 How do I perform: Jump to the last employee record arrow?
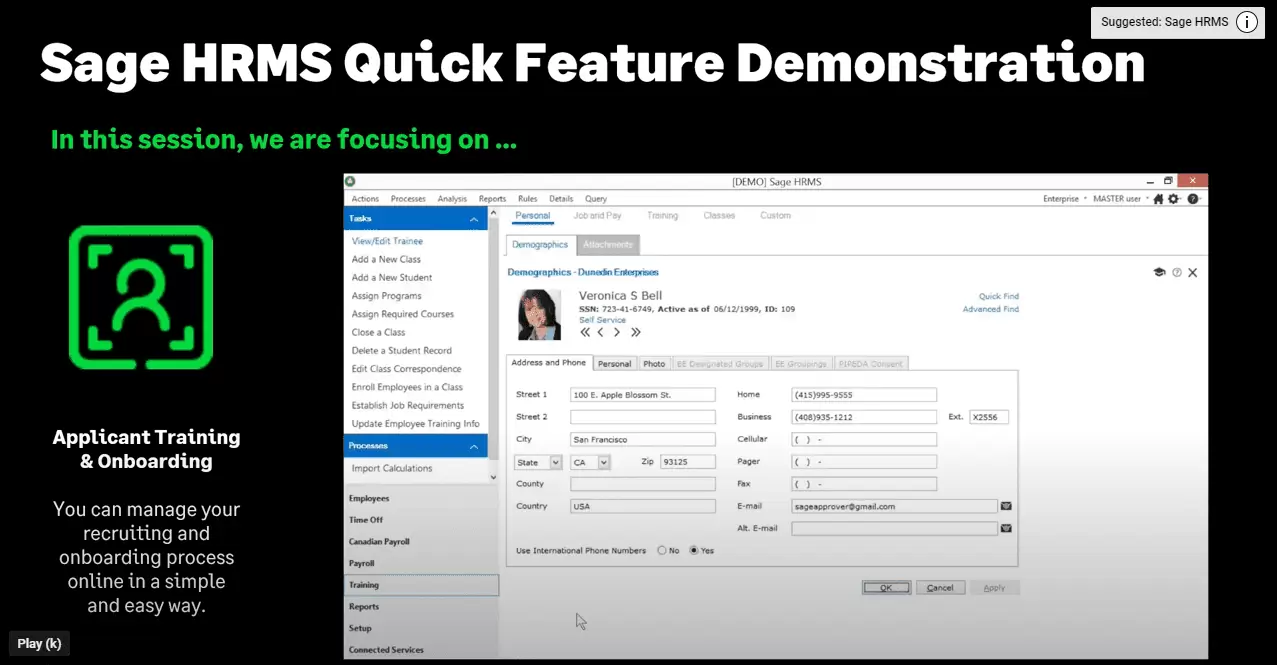point(635,333)
